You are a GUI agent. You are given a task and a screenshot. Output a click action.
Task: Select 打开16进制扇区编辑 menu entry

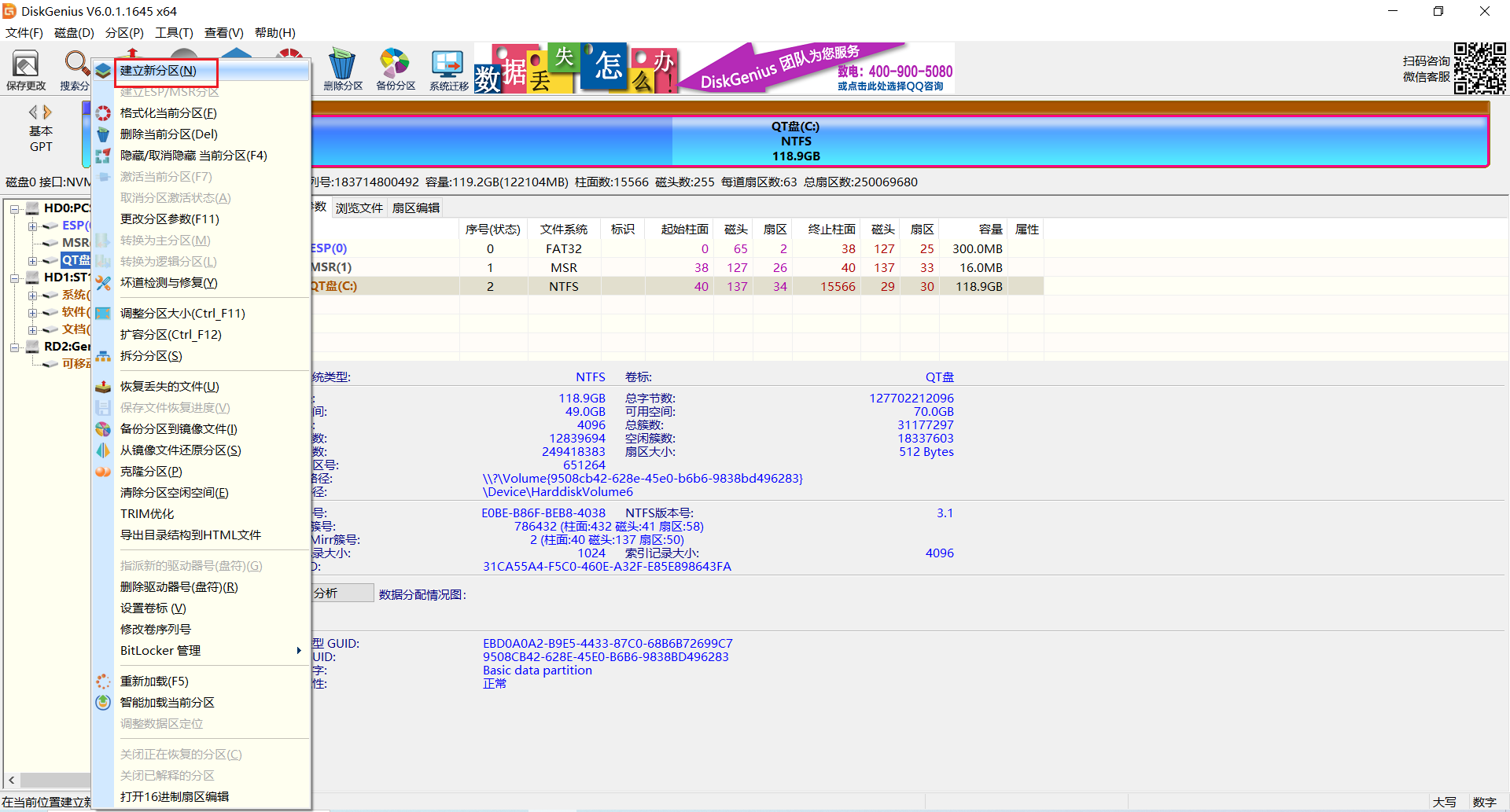(201, 797)
